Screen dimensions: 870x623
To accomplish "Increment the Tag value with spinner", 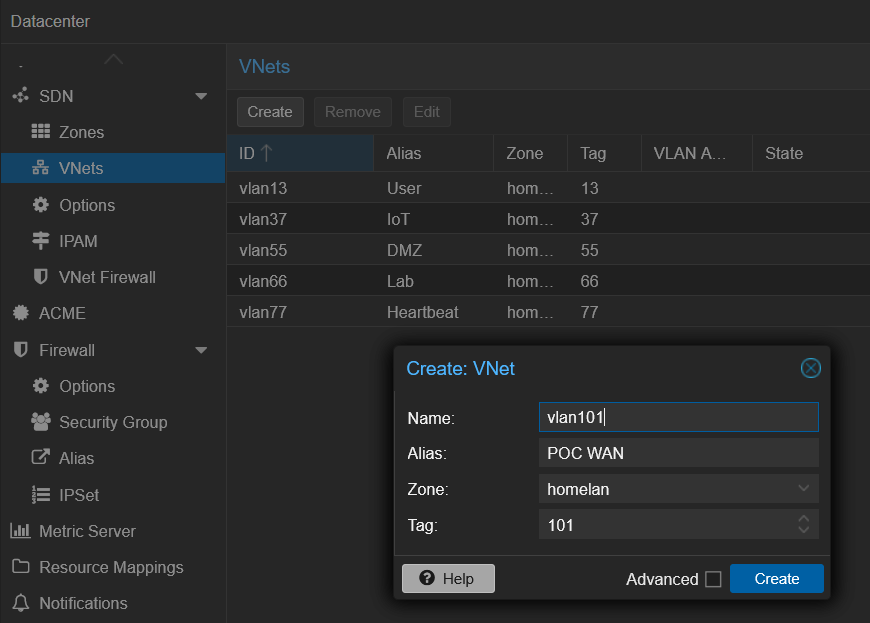I will coord(804,518).
